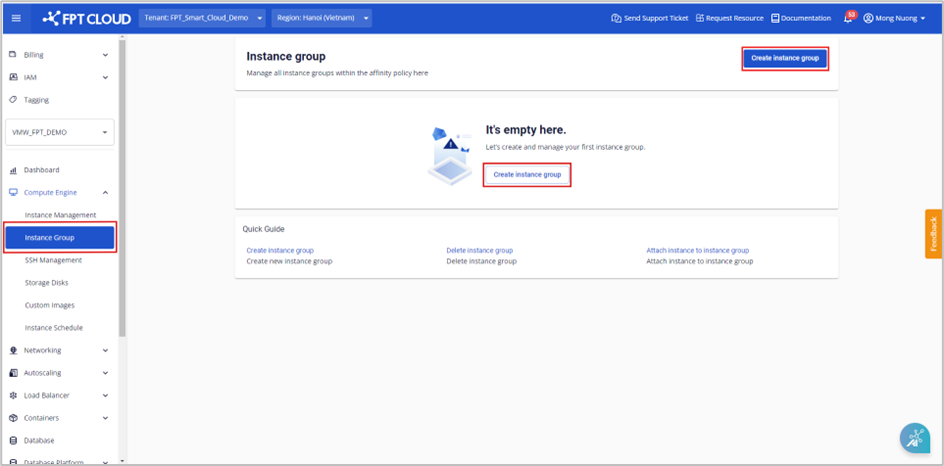Click the Send Support Ticket icon
The height and width of the screenshot is (466, 944).
click(616, 18)
